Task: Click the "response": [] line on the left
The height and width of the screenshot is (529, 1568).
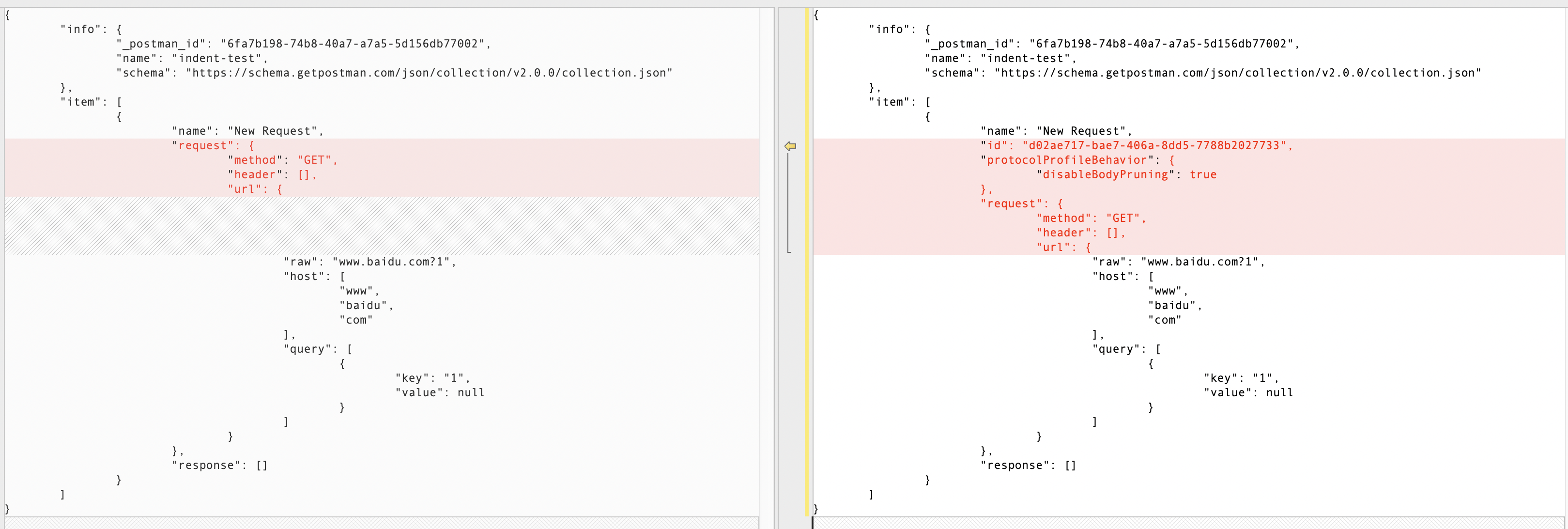Action: 219,465
